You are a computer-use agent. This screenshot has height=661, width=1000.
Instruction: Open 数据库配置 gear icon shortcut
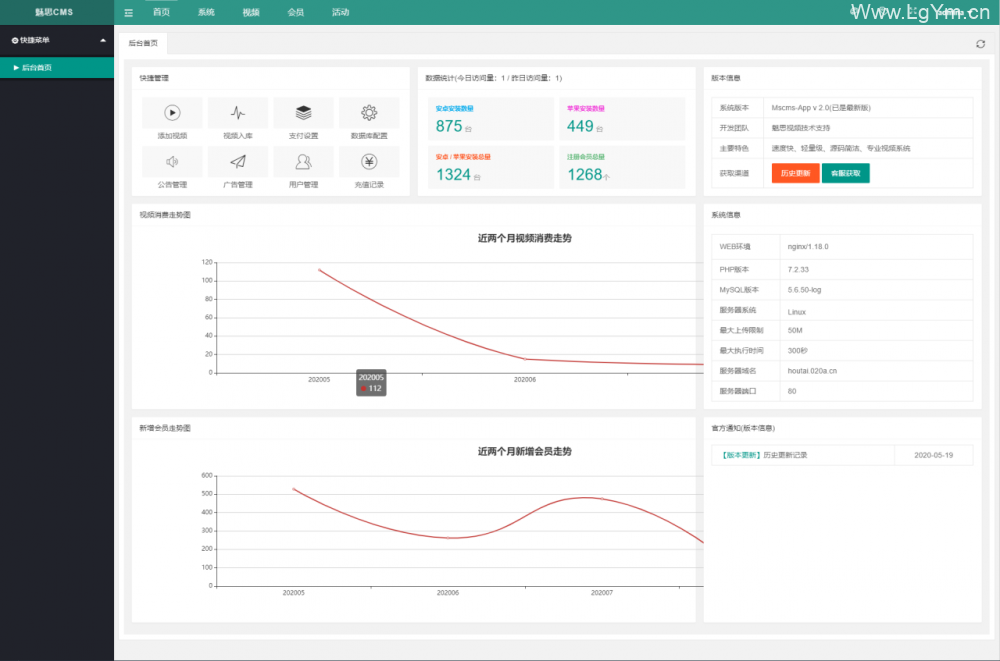[369, 113]
